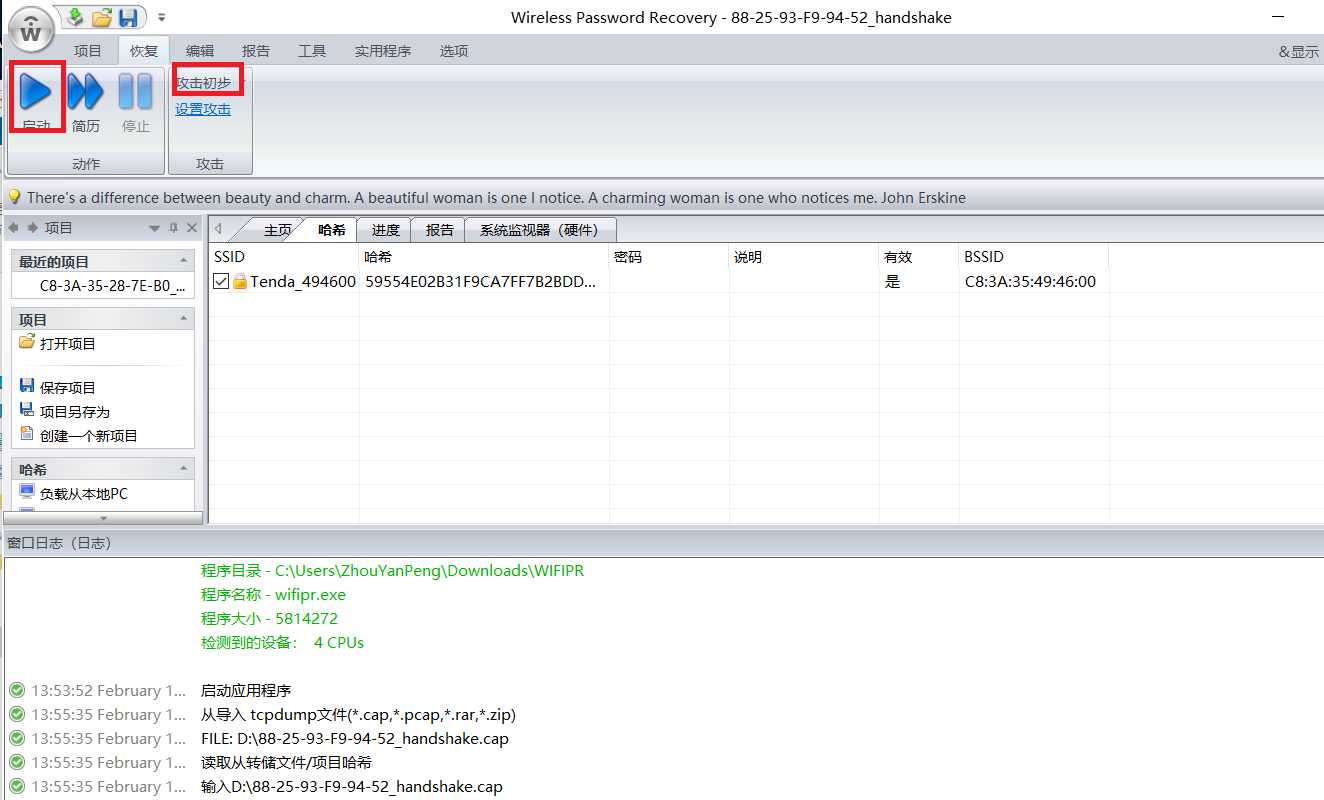Click the 停止 stop pause icon
Screen dimensions: 1324x800
point(135,92)
